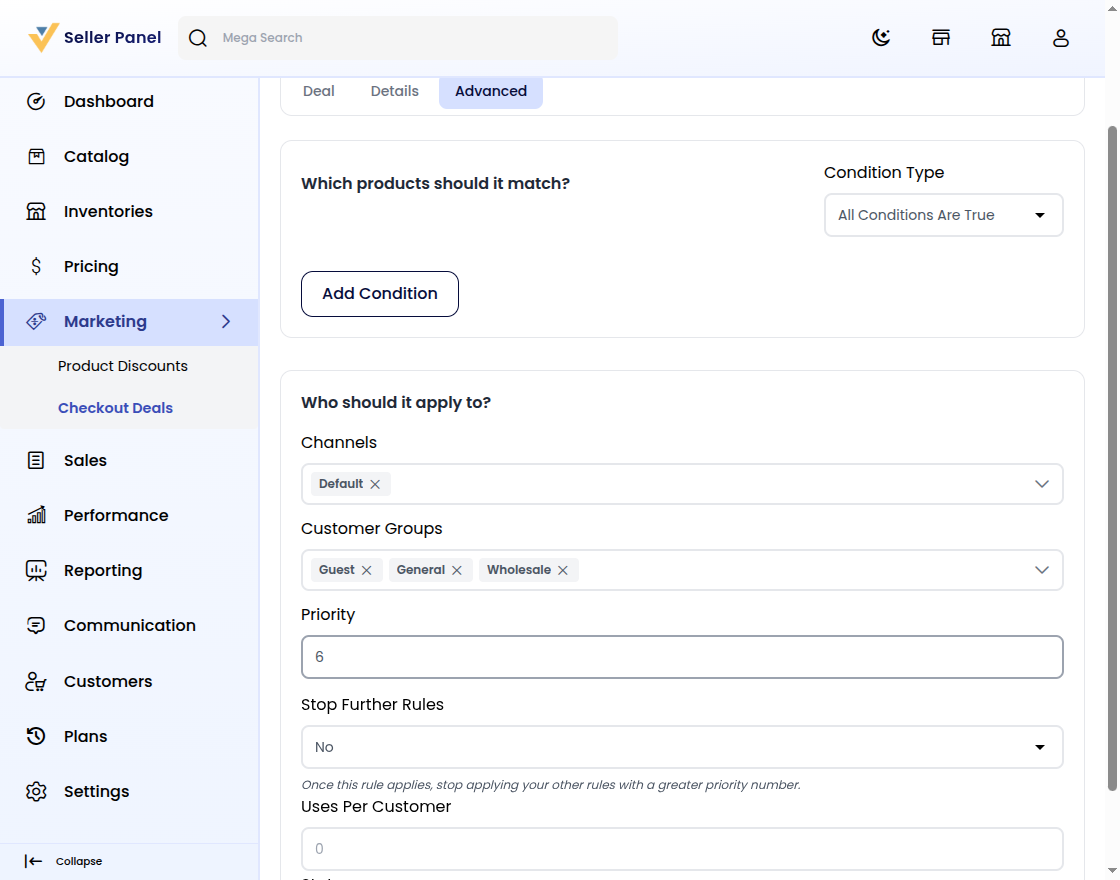
Task: Remove the Guest customer group tag
Action: coord(366,570)
